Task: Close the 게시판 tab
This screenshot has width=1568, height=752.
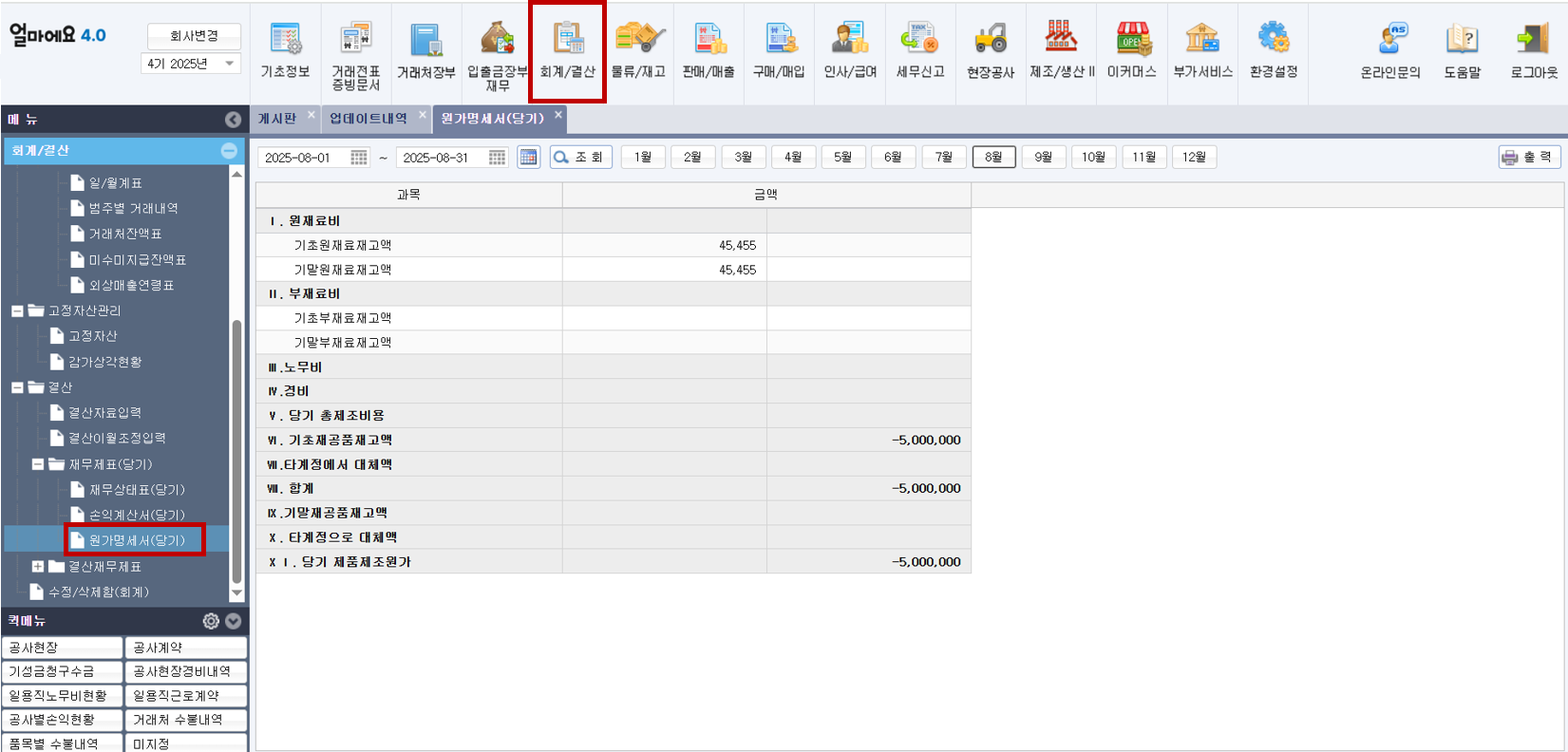Action: tap(311, 115)
